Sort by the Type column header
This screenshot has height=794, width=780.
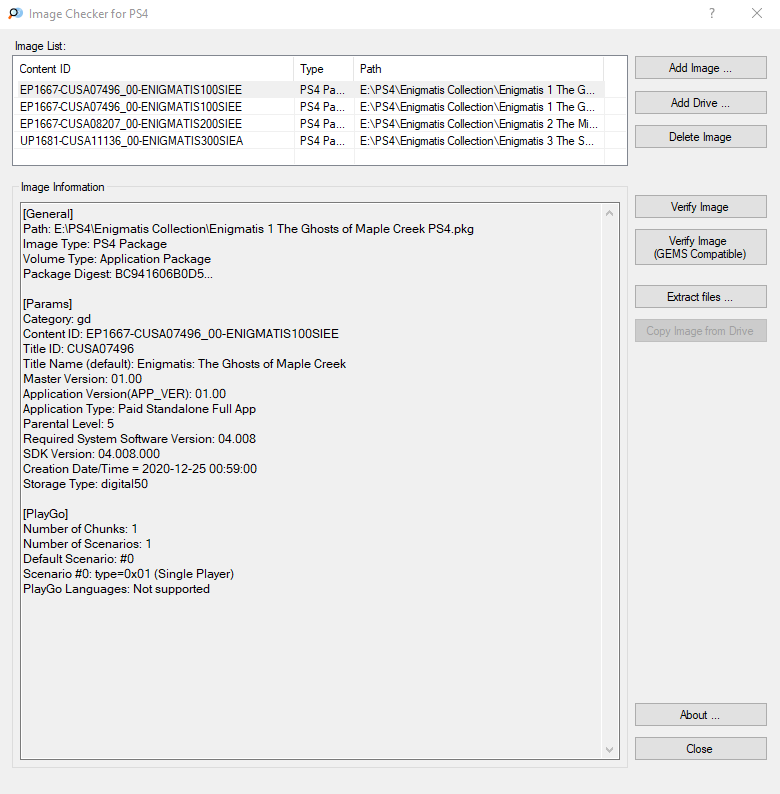324,69
